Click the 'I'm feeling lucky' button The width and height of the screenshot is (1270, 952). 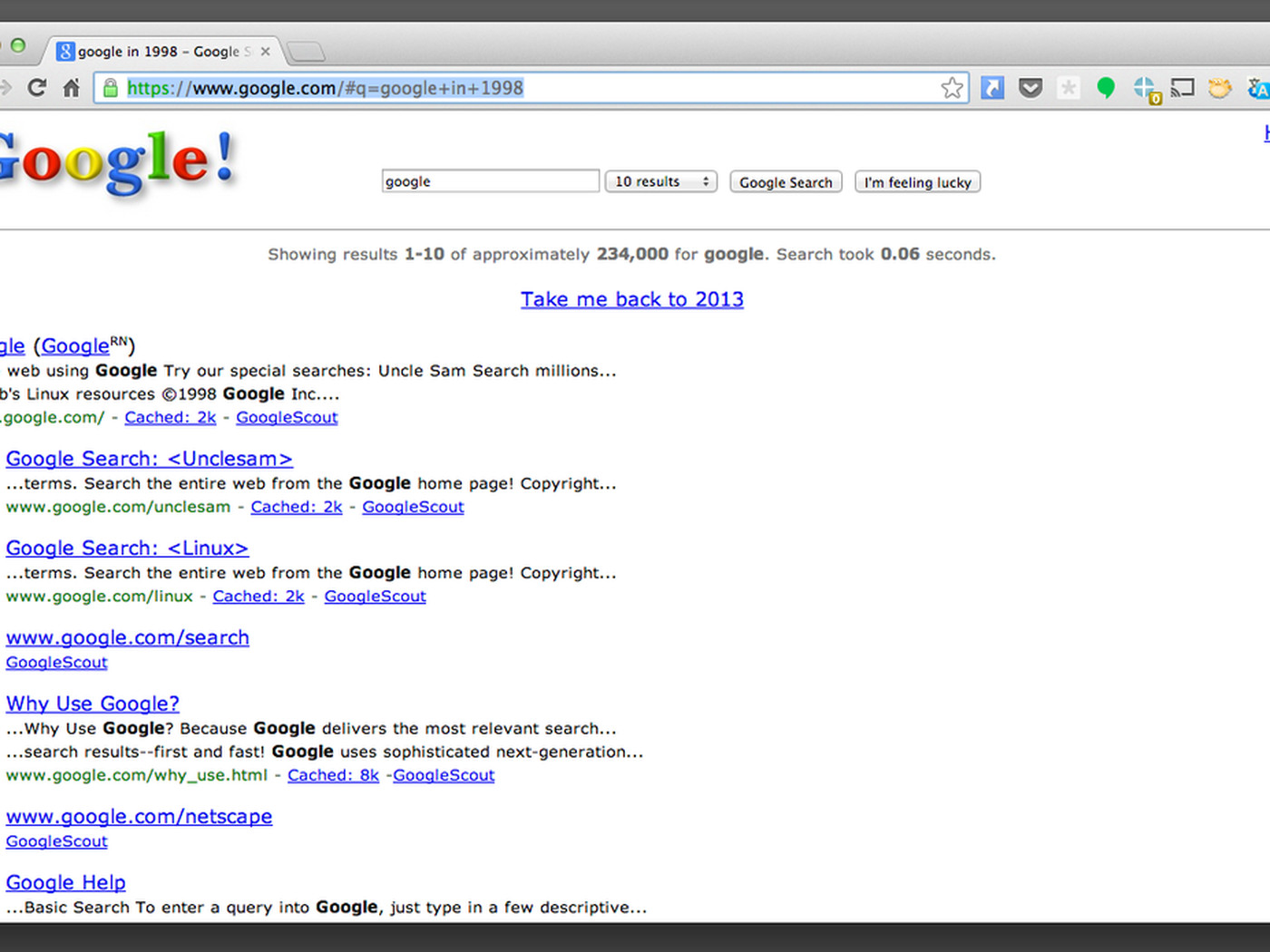[917, 182]
